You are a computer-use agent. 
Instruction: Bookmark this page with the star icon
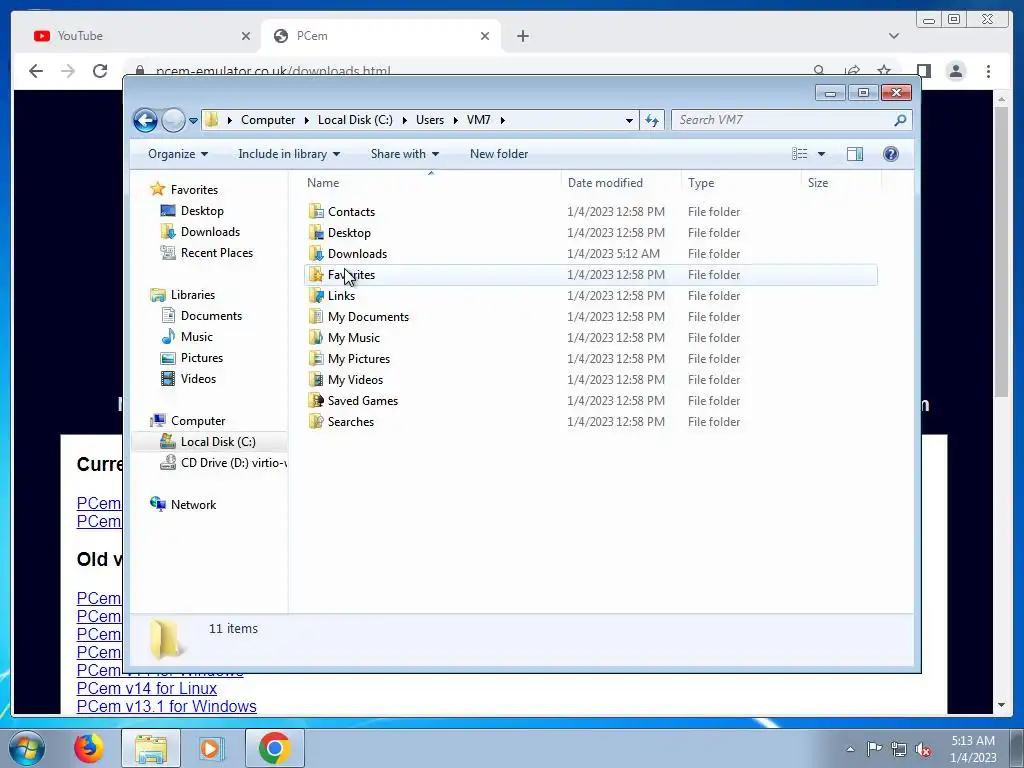click(x=884, y=71)
